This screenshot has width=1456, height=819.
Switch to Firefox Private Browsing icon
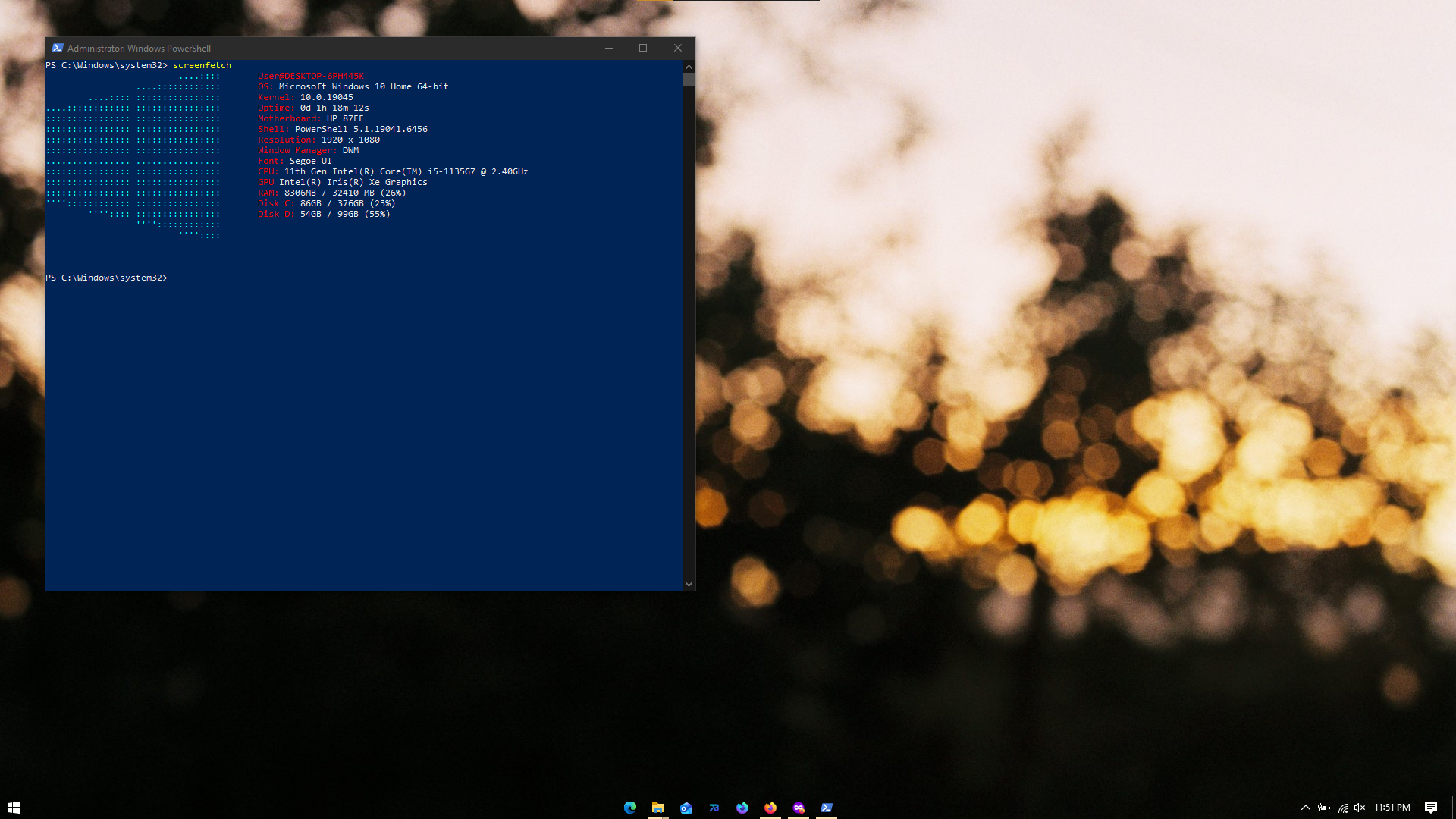(x=799, y=808)
